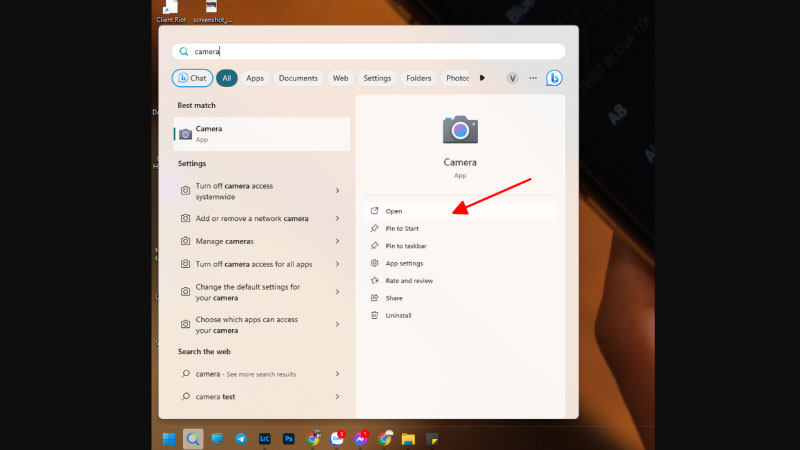Click the Windows Start button
The width and height of the screenshot is (800, 450).
[x=168, y=438]
